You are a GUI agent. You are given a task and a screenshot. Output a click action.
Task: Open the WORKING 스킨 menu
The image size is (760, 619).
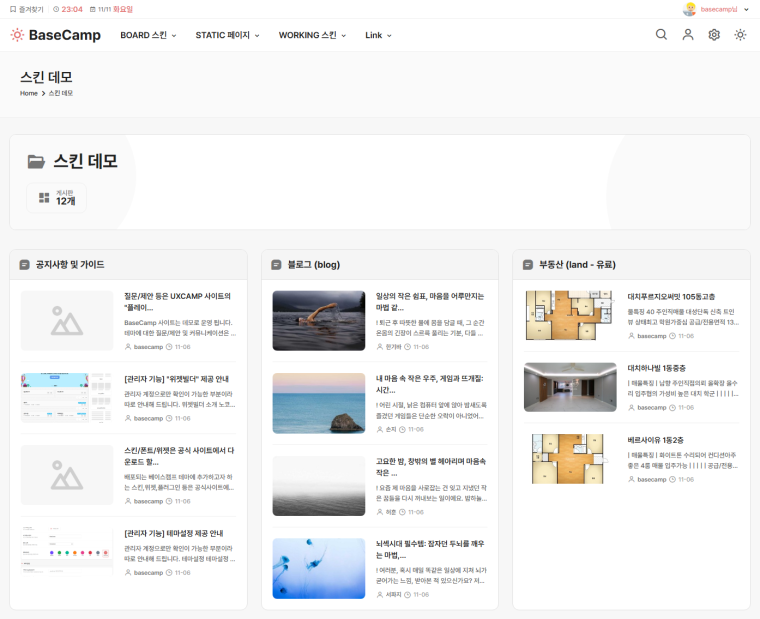[312, 35]
